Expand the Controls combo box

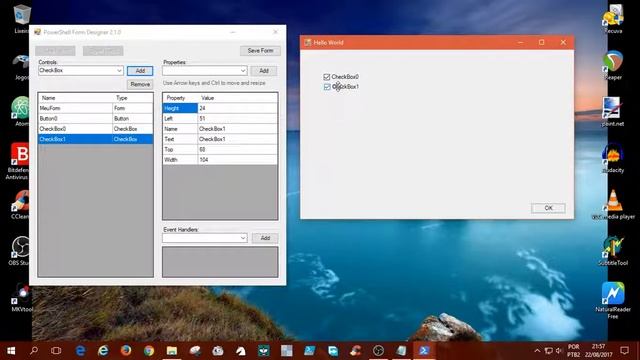point(119,71)
